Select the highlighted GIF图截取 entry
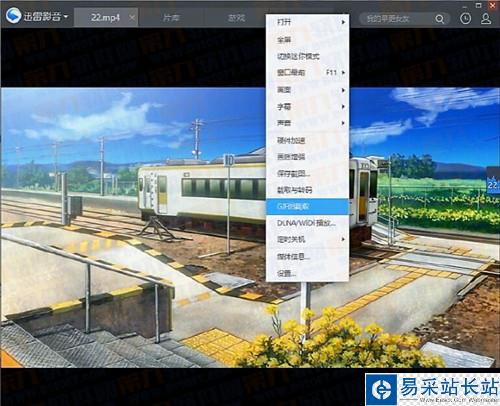This screenshot has width=500, height=406. tap(307, 206)
